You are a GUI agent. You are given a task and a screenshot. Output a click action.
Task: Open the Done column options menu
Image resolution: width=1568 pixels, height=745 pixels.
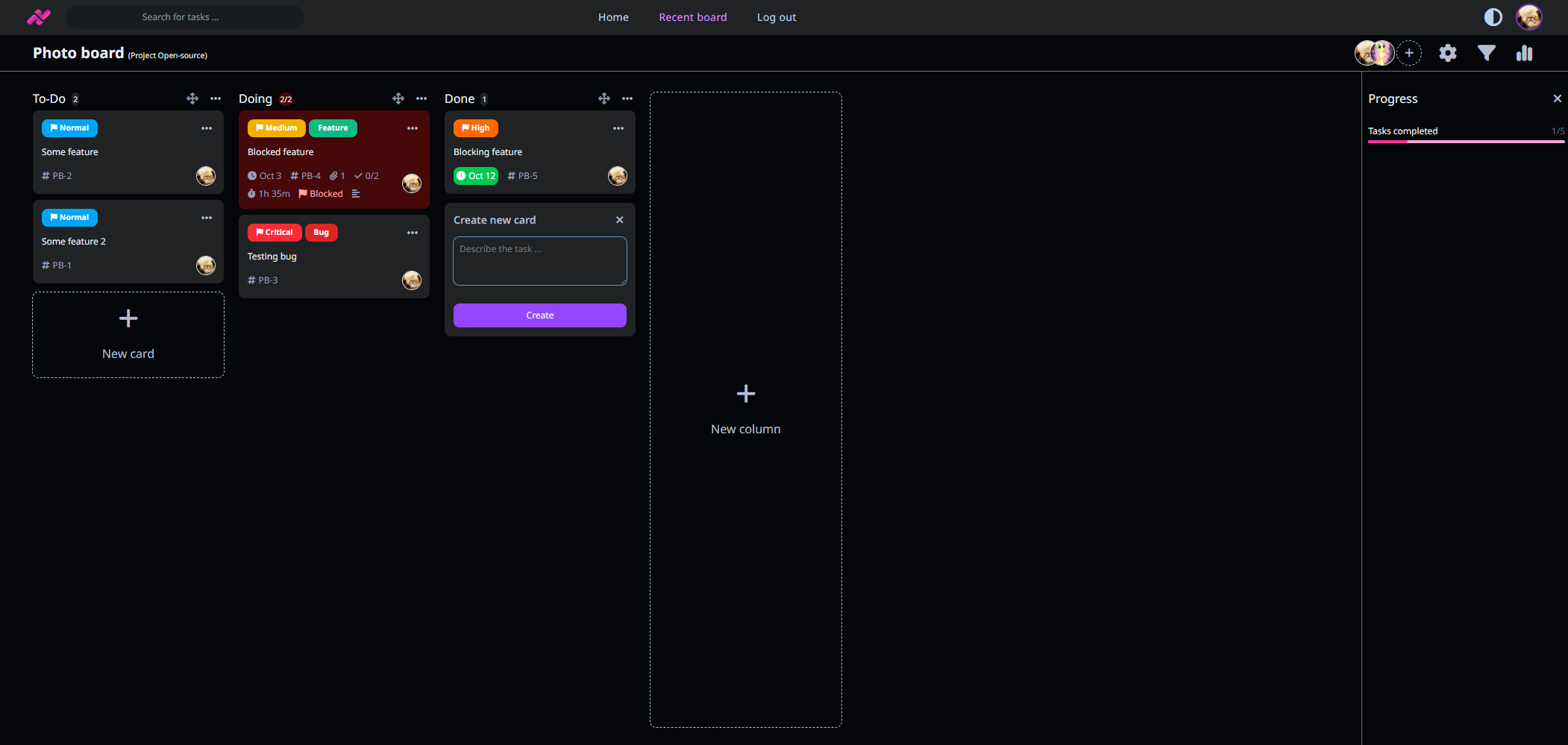pos(627,98)
